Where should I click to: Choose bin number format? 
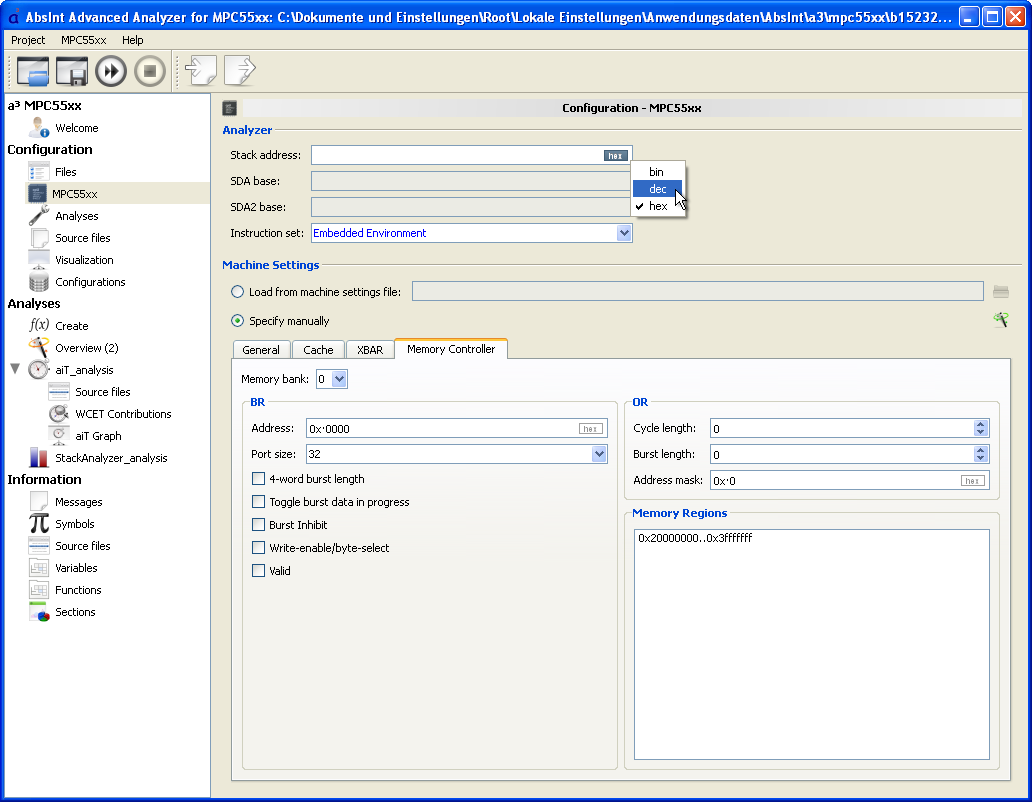point(658,172)
